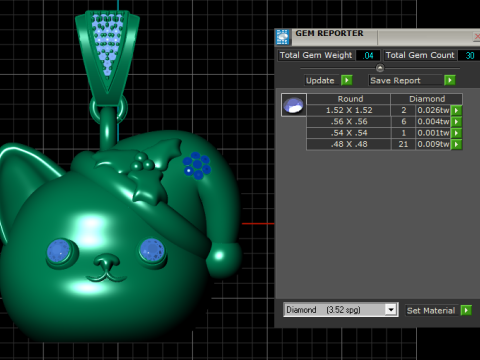
Task: Click the green arrow for 0.001tw row
Action: [x=456, y=133]
